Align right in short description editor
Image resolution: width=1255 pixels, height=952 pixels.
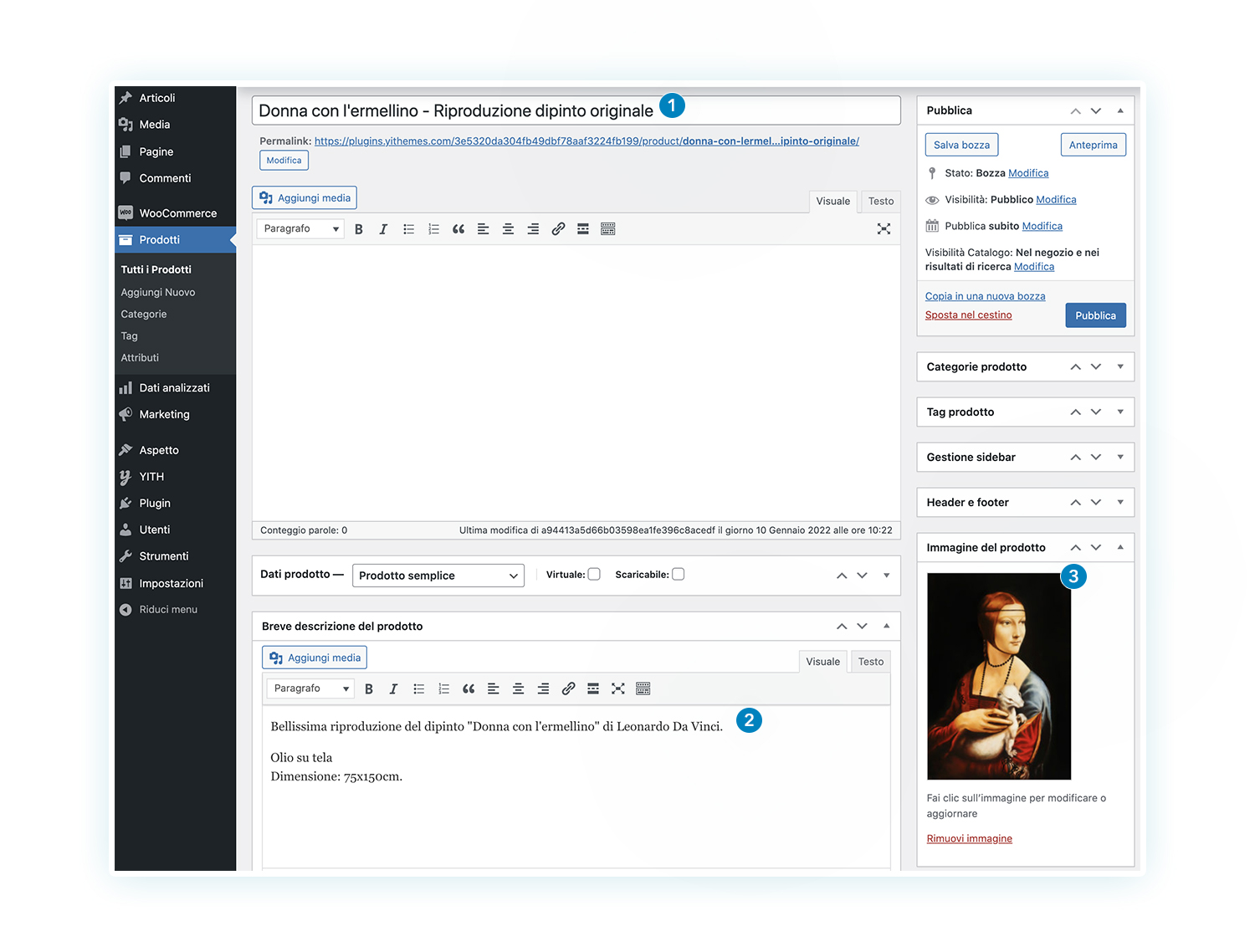coord(543,689)
